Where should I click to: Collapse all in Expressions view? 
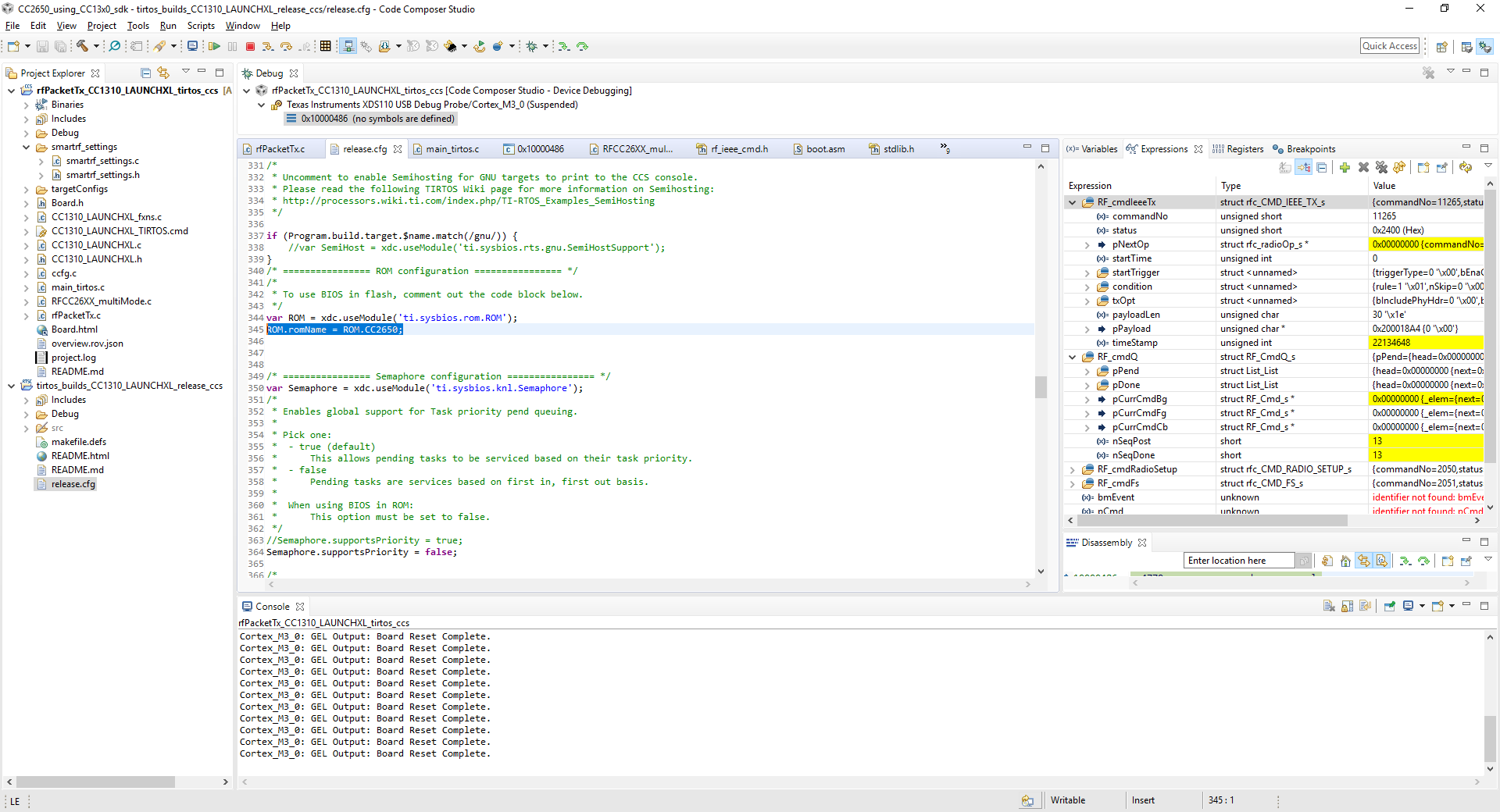click(x=1322, y=168)
